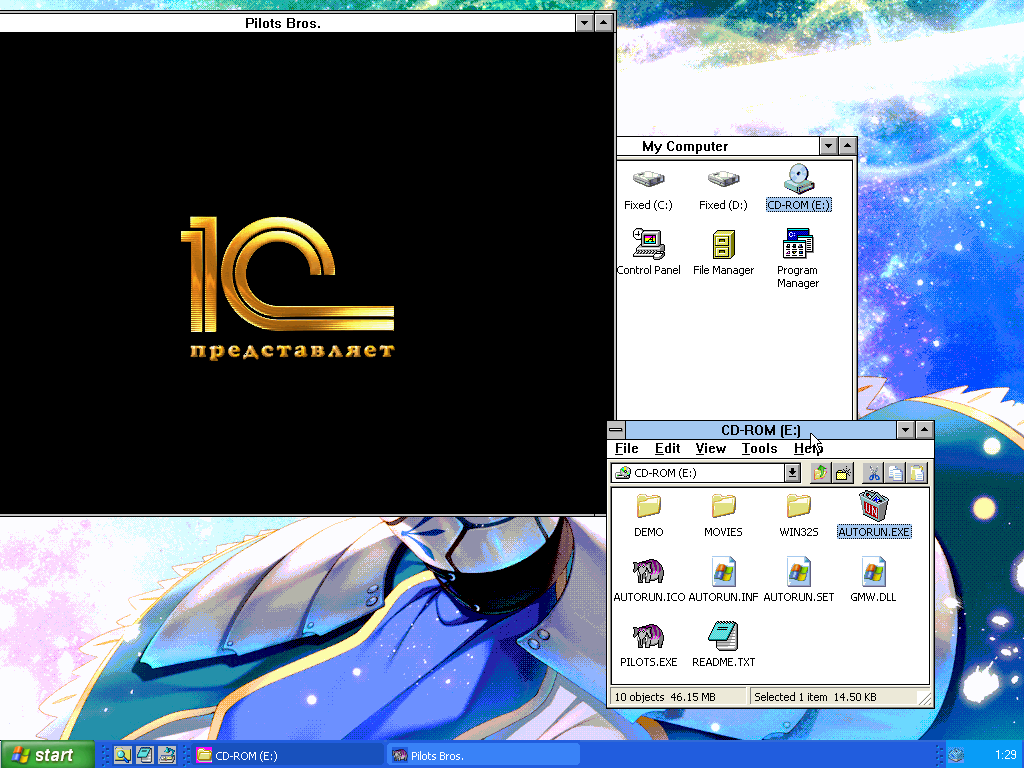The image size is (1024, 768).
Task: Click the Start button
Action: tap(47, 755)
